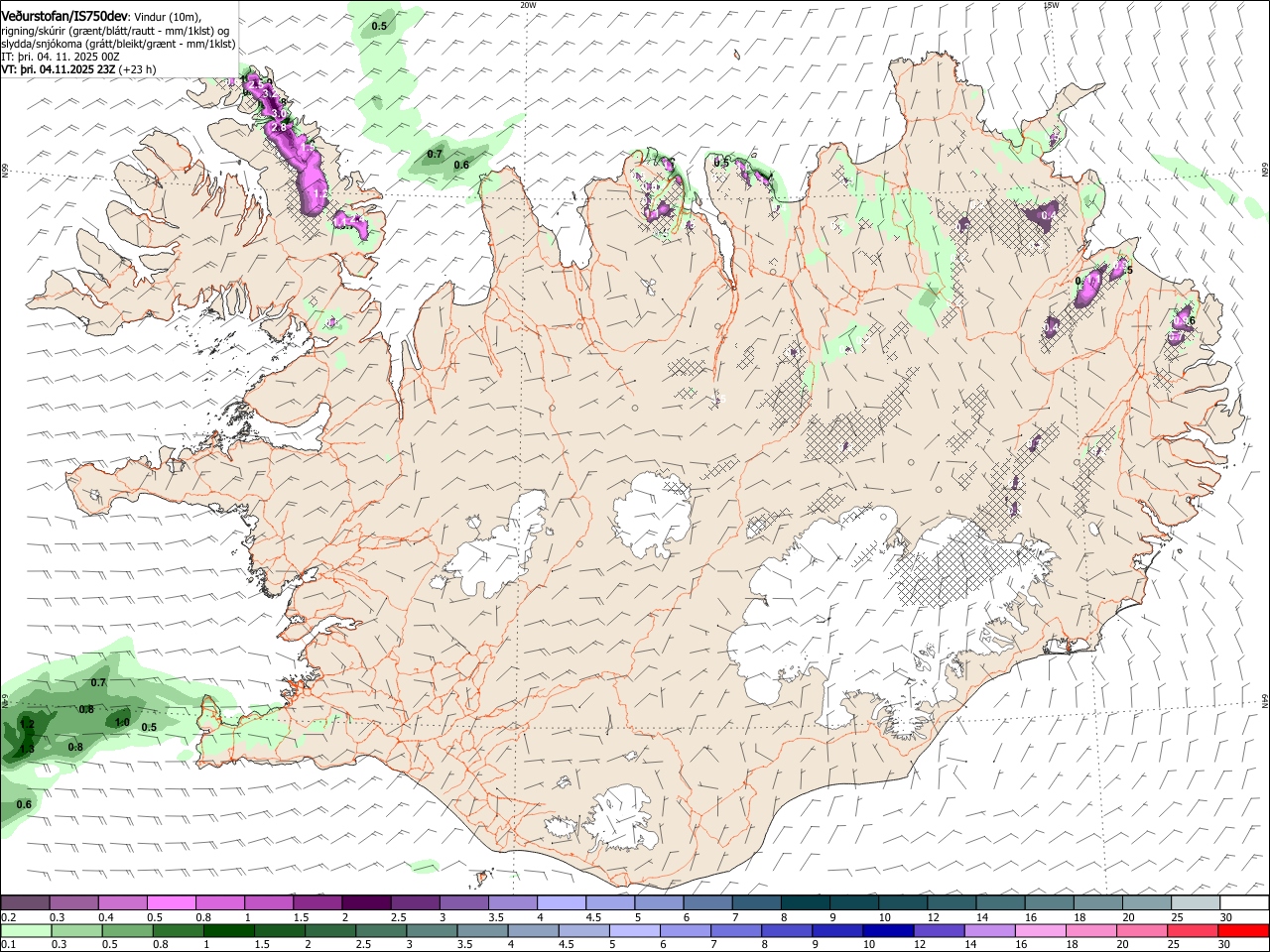Image resolution: width=1270 pixels, height=952 pixels.
Task: Click the violet rain legend swatch at 12
Action: (x=938, y=930)
